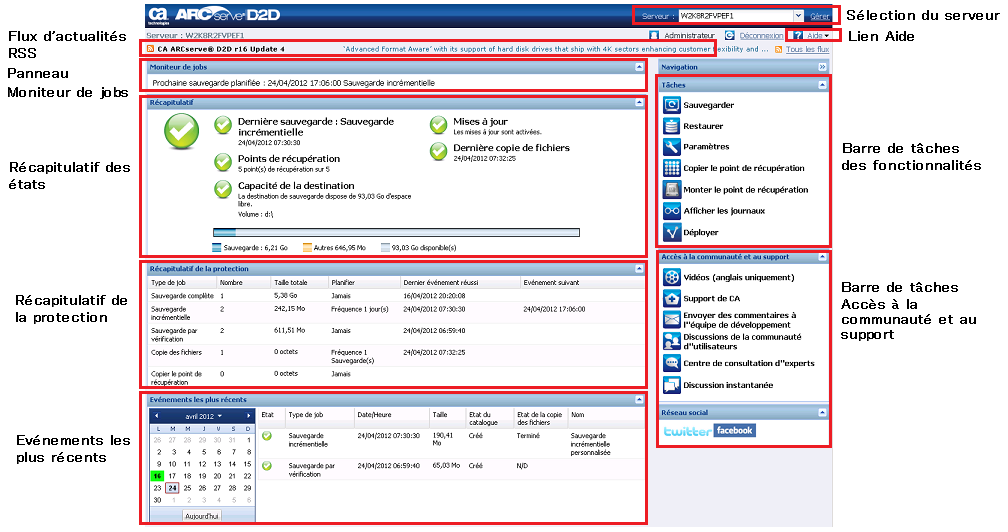1008x532 pixels.
Task: Open the Sauvegarder task icon
Action: pos(672,105)
